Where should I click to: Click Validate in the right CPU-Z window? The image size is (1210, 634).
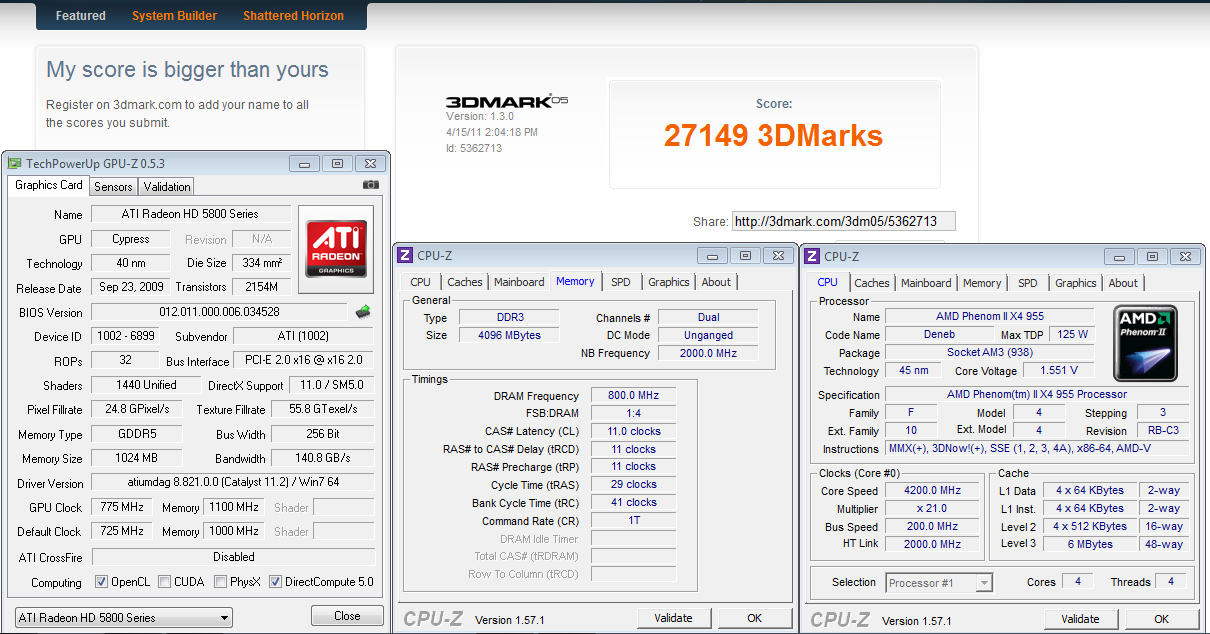click(1080, 619)
